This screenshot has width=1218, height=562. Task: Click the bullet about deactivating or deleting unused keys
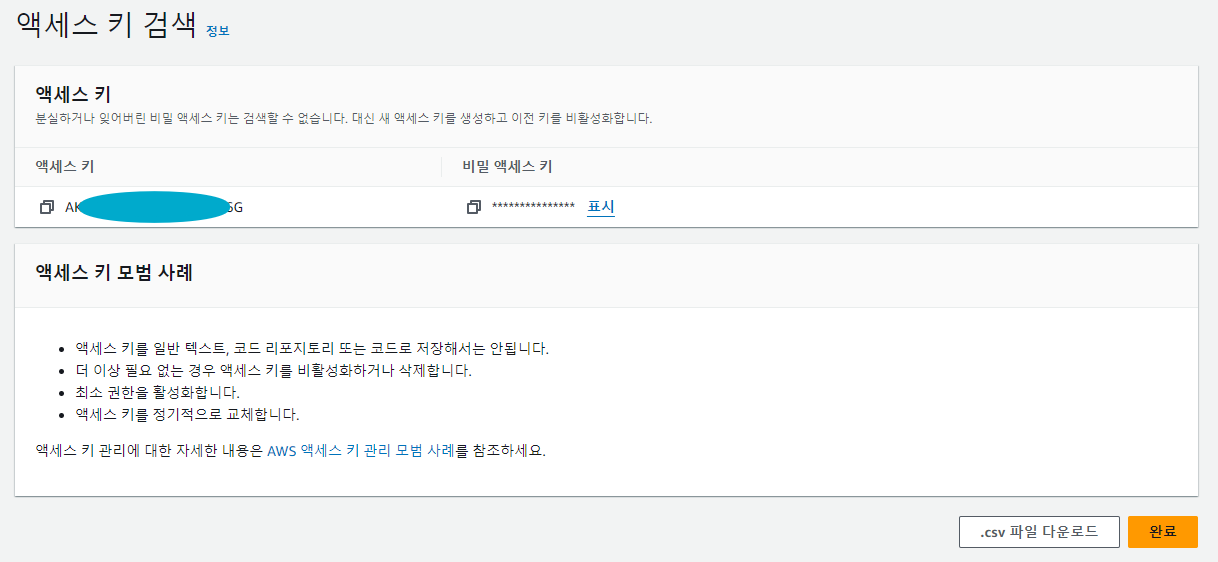coord(273,370)
